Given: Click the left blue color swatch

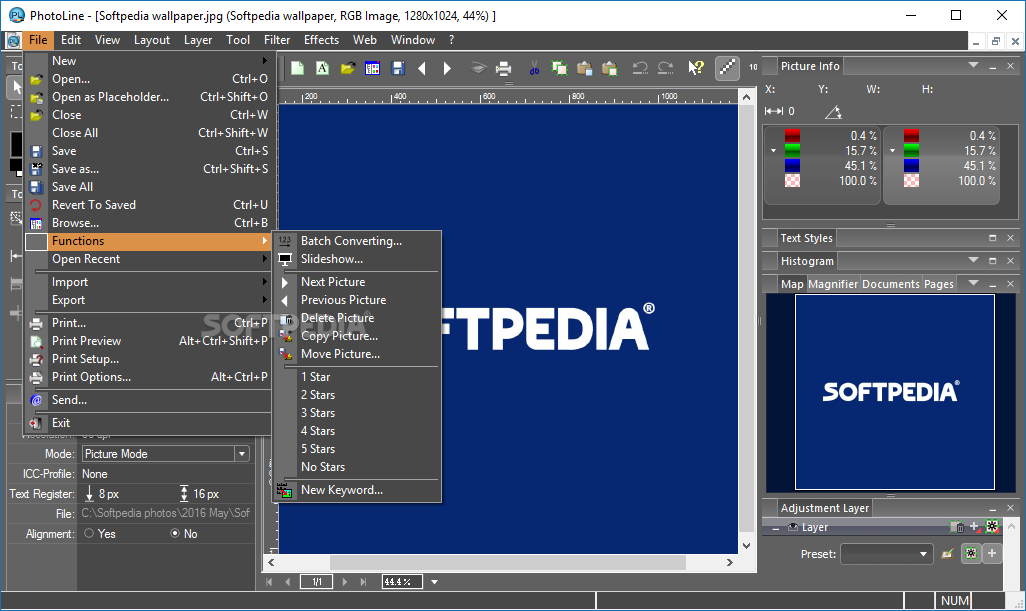Looking at the screenshot, I should (x=792, y=166).
